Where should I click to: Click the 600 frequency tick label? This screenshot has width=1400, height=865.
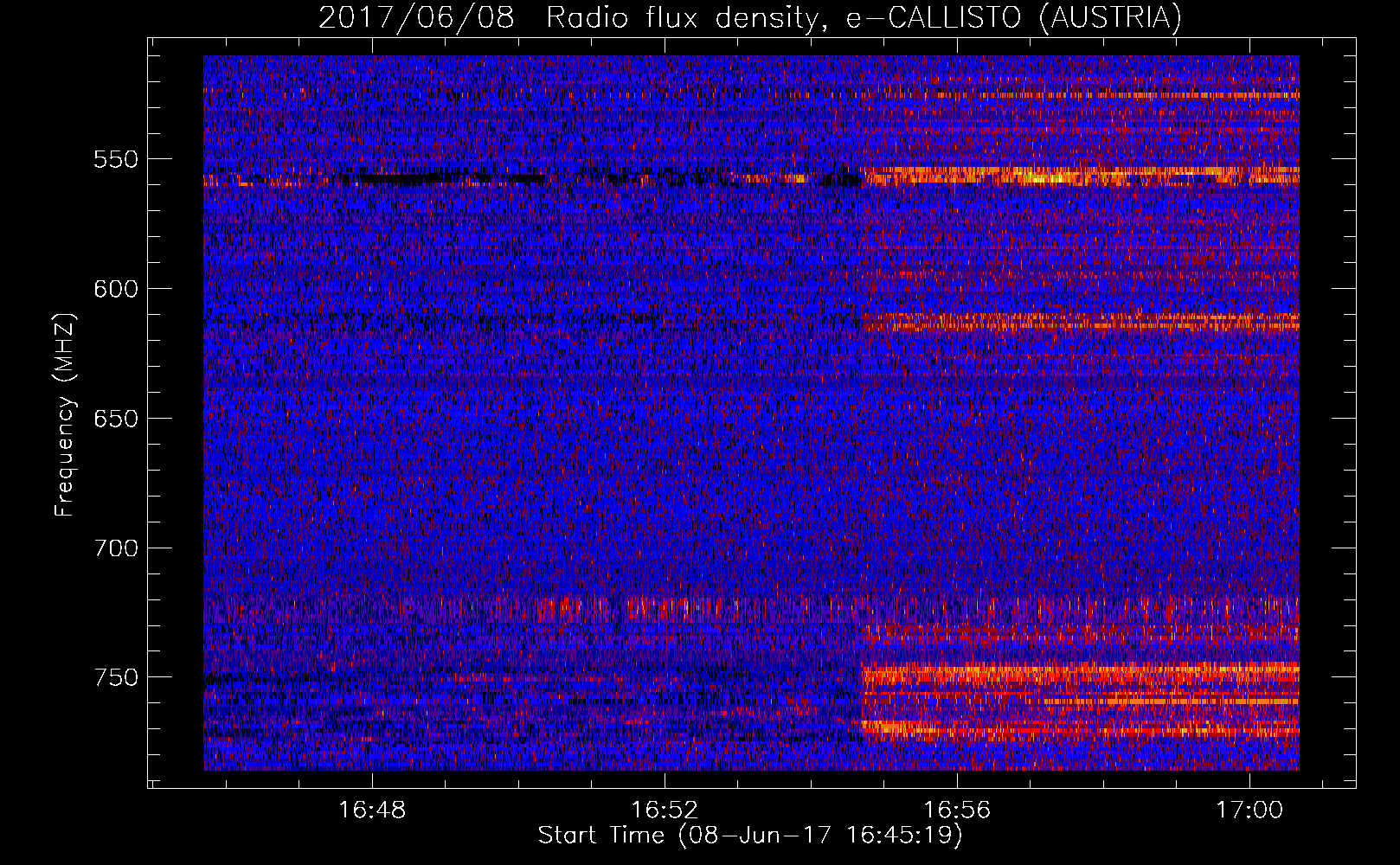116,289
